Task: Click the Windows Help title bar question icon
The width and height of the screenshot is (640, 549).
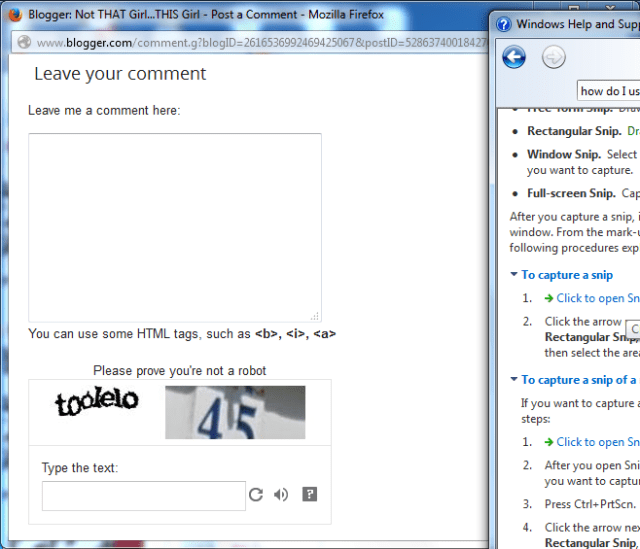Action: coord(504,23)
